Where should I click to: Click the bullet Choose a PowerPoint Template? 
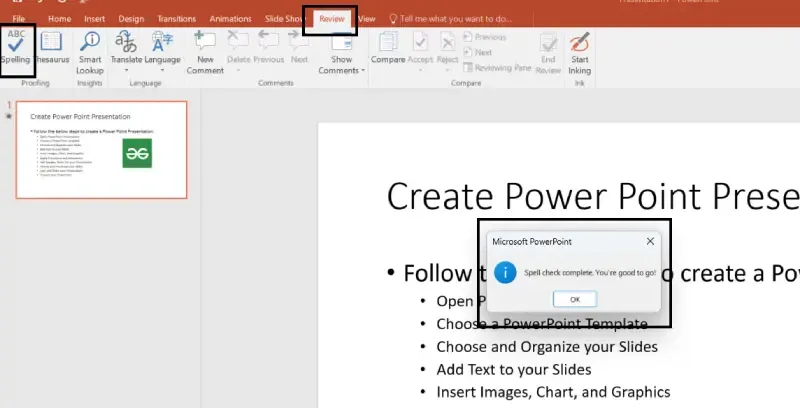pyautogui.click(x=542, y=324)
